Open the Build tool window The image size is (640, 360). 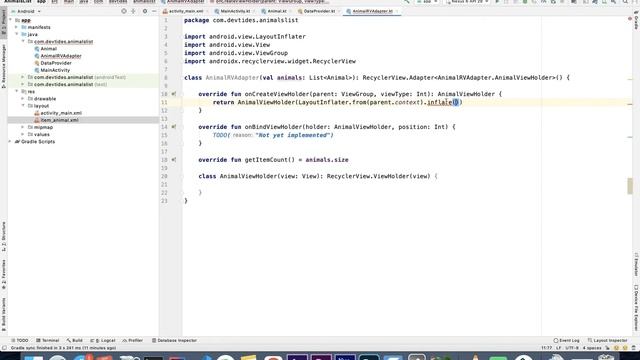[x=75, y=340]
